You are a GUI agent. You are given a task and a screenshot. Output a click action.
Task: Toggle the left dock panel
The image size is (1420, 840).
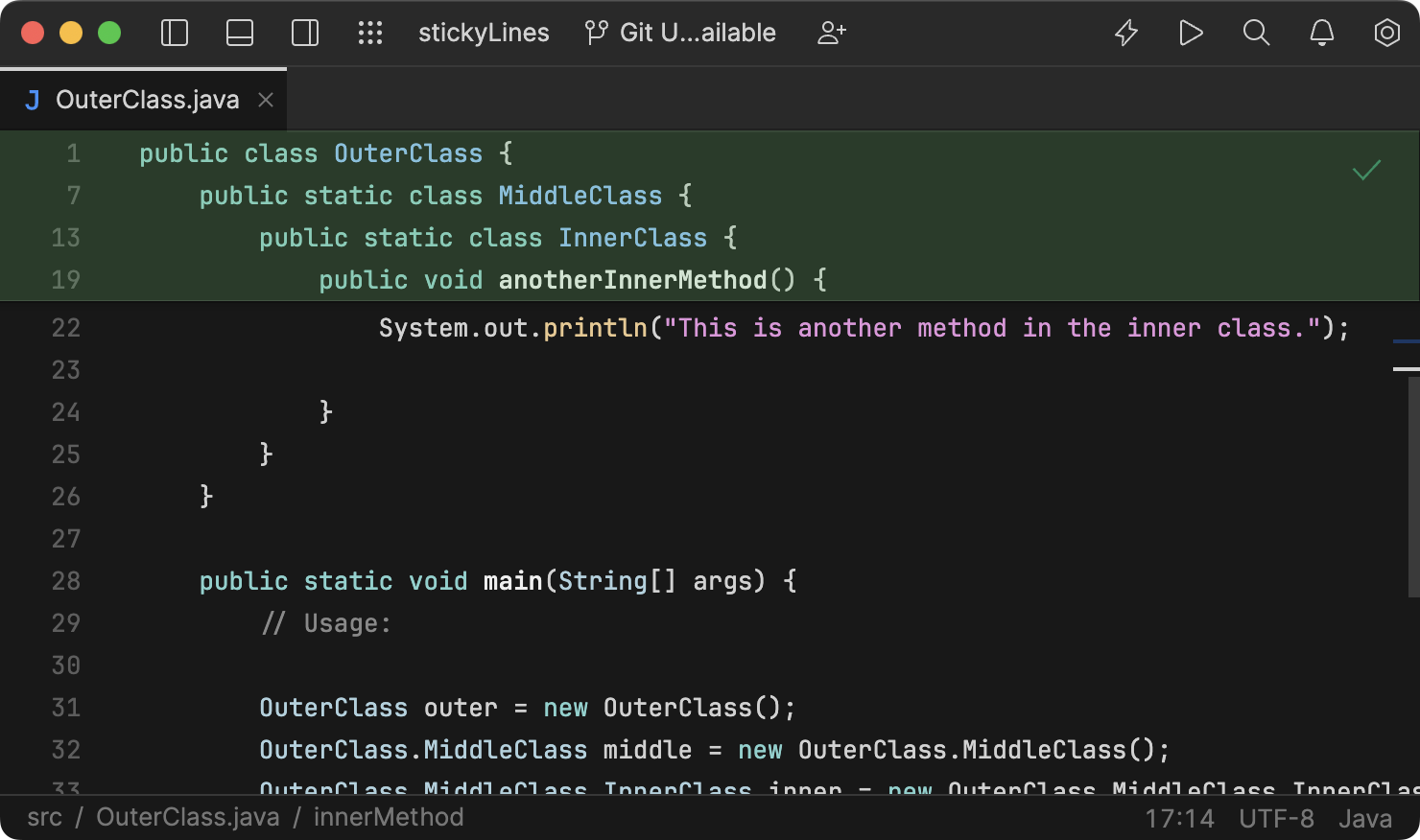coord(174,33)
